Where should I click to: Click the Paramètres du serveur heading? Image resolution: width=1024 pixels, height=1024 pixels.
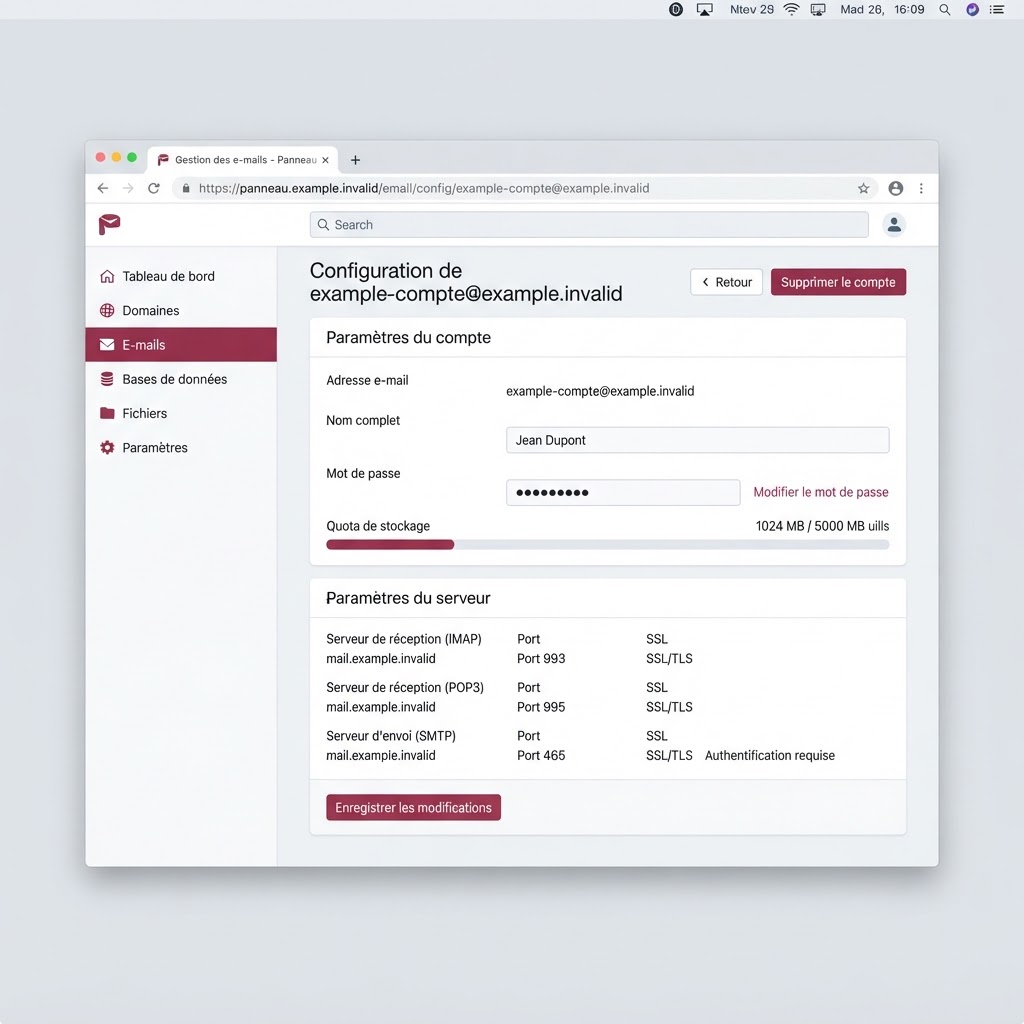pos(408,598)
